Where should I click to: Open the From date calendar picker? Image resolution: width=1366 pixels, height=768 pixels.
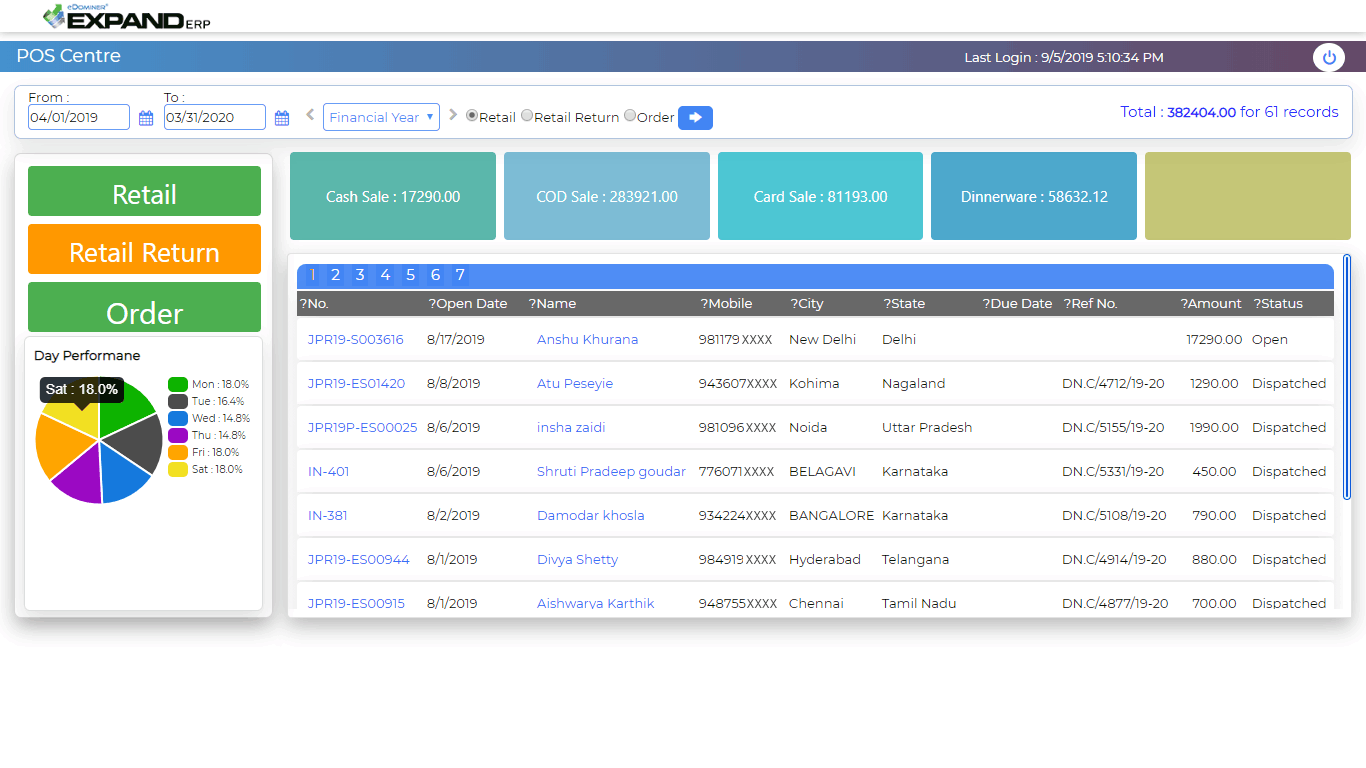pos(146,117)
